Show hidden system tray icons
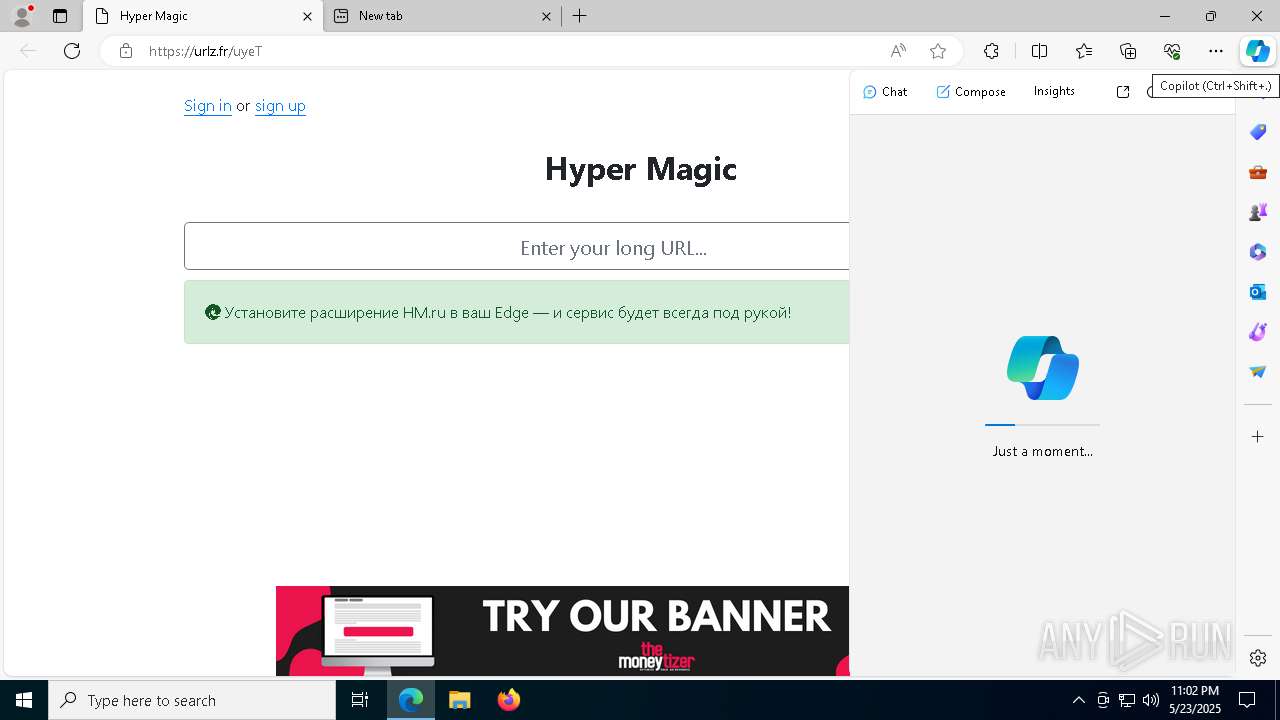Viewport: 1280px width, 720px height. pyautogui.click(x=1079, y=700)
